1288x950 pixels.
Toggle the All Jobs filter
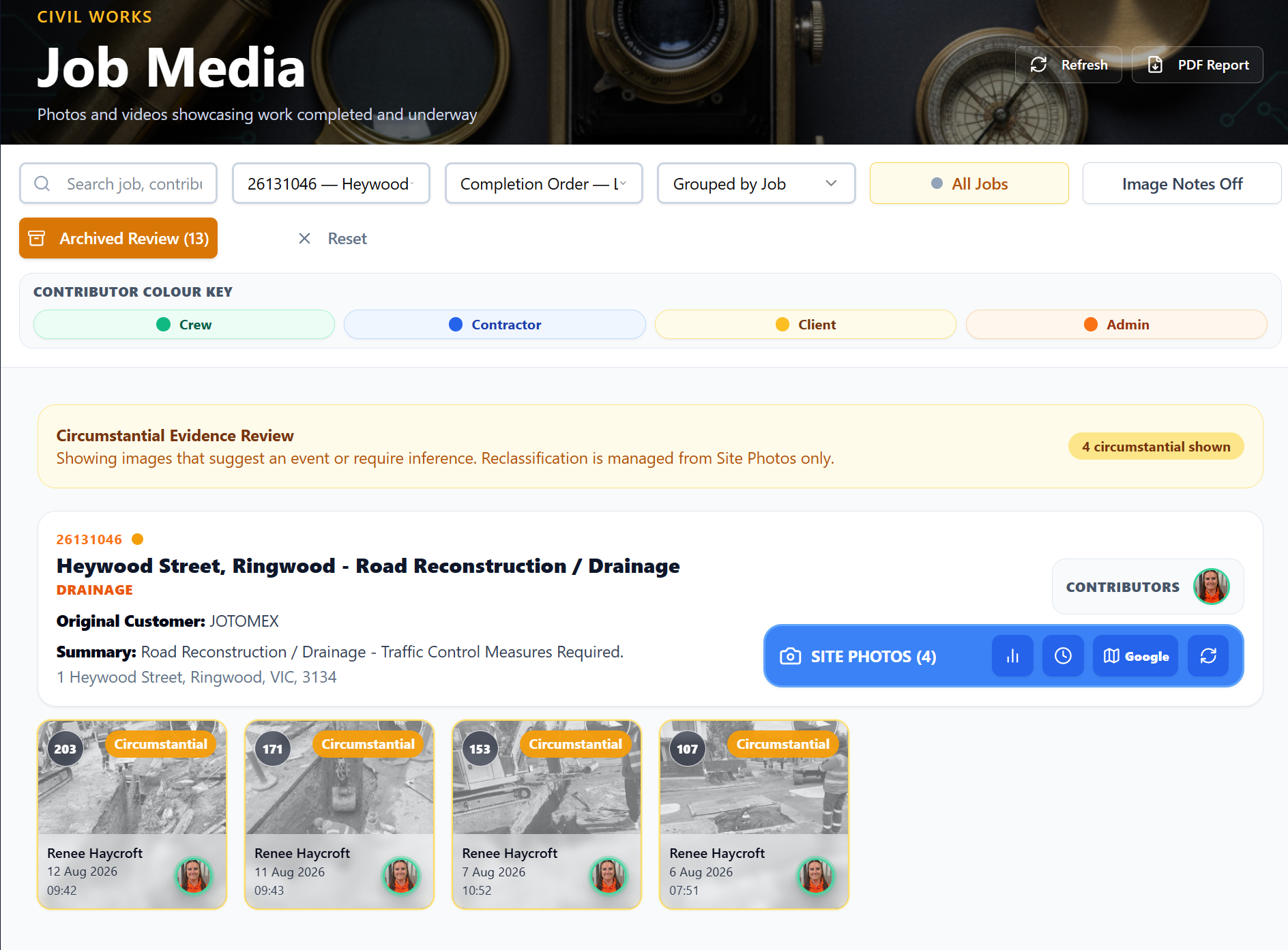[x=969, y=183]
